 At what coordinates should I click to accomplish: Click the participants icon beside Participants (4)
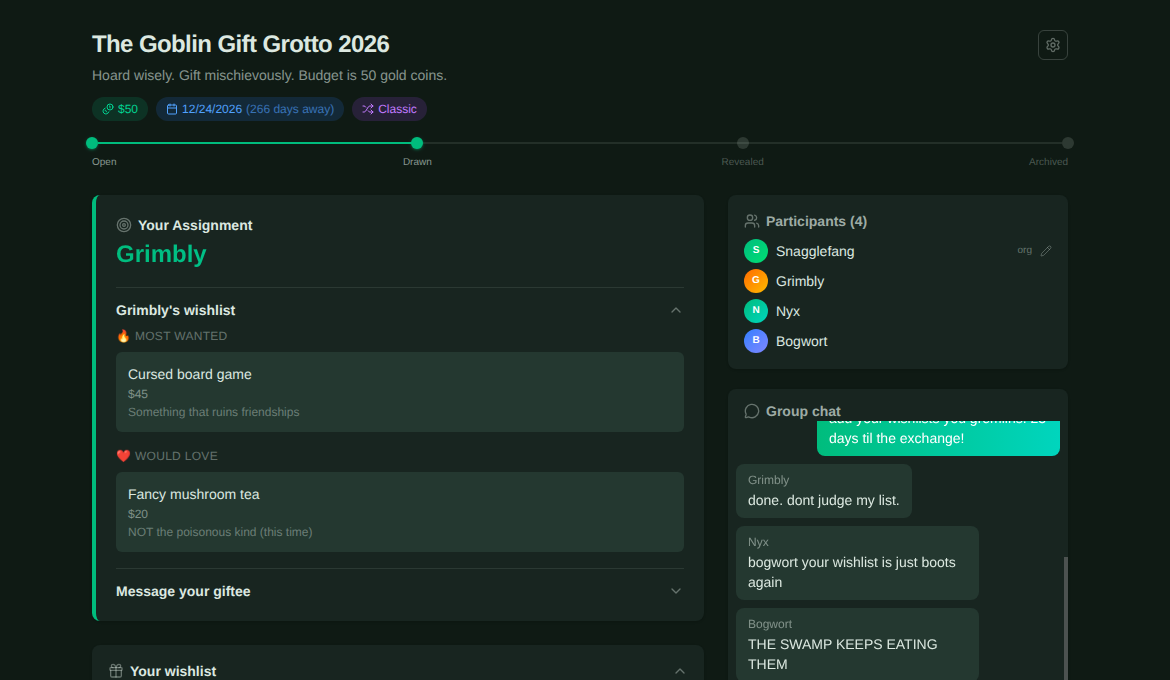[x=753, y=220]
